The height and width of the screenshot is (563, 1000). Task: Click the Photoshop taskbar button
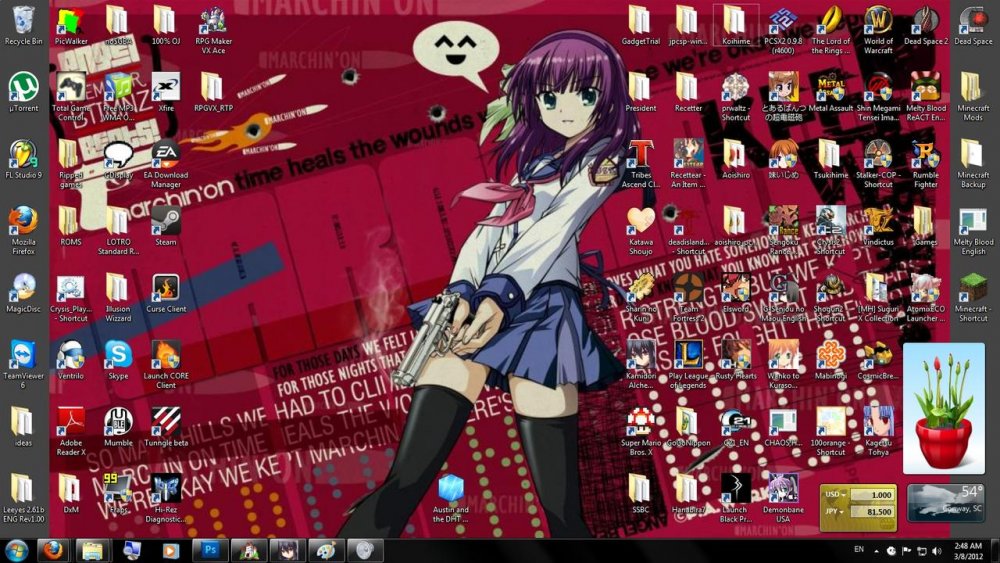pos(210,550)
